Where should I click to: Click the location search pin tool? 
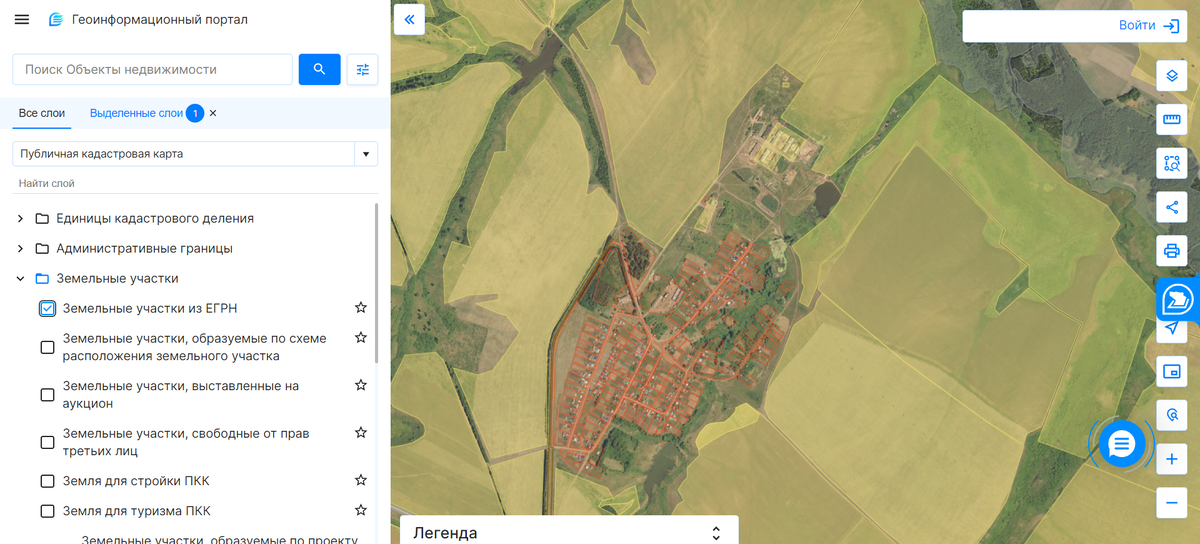[x=1173, y=415]
